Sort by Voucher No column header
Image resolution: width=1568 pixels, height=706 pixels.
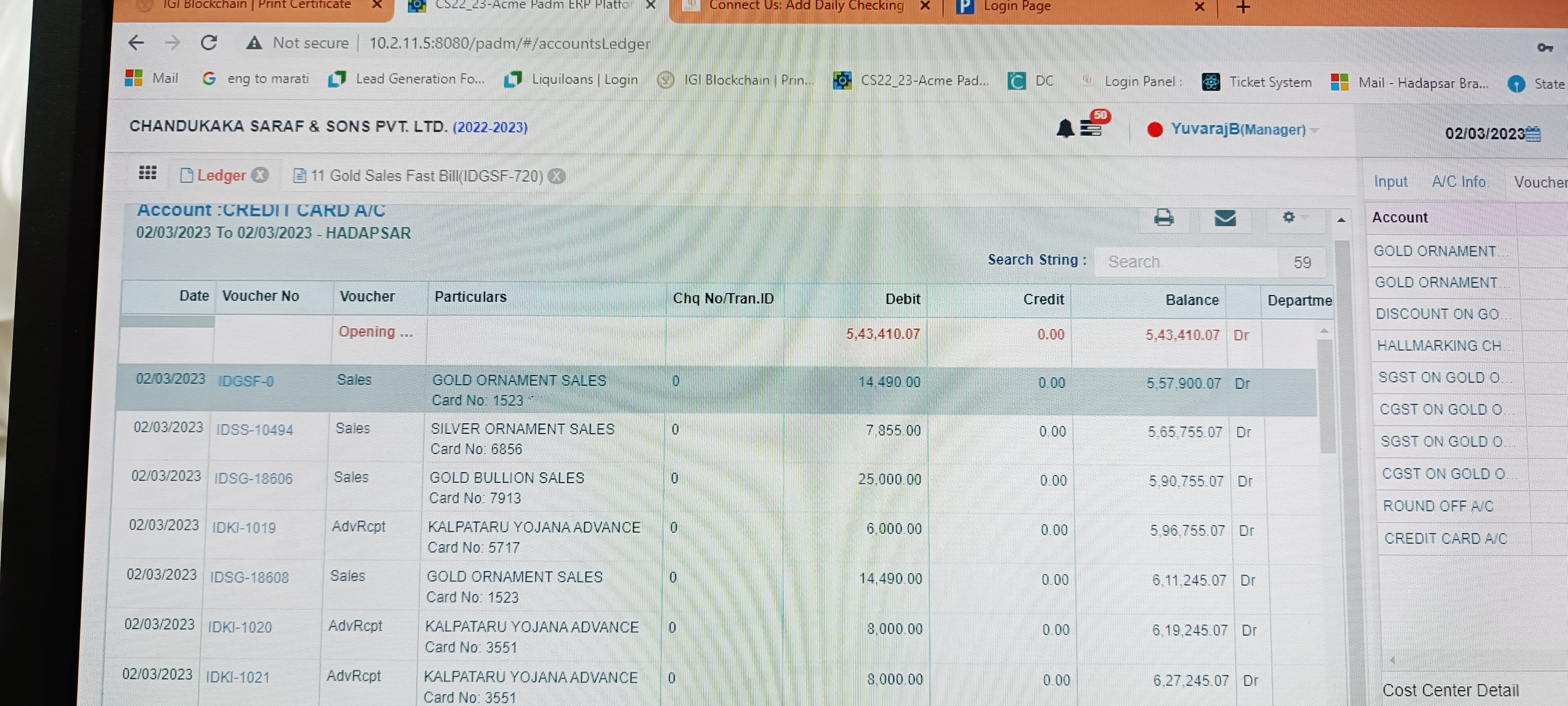coord(261,296)
